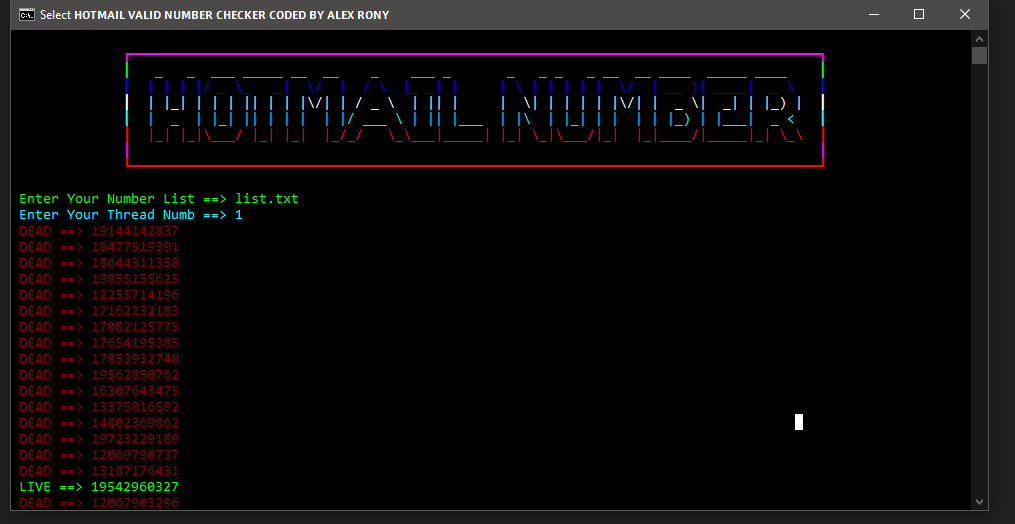Select DEAD number 19855155625
Viewport: 1015px width, 524px height.
coord(135,279)
